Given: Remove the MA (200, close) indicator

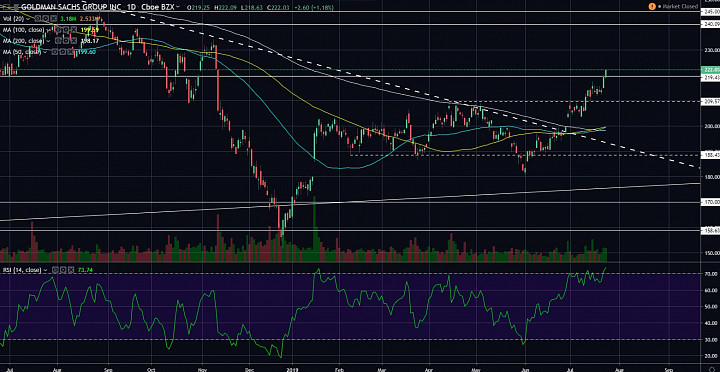Looking at the screenshot, I should click(x=73, y=41).
